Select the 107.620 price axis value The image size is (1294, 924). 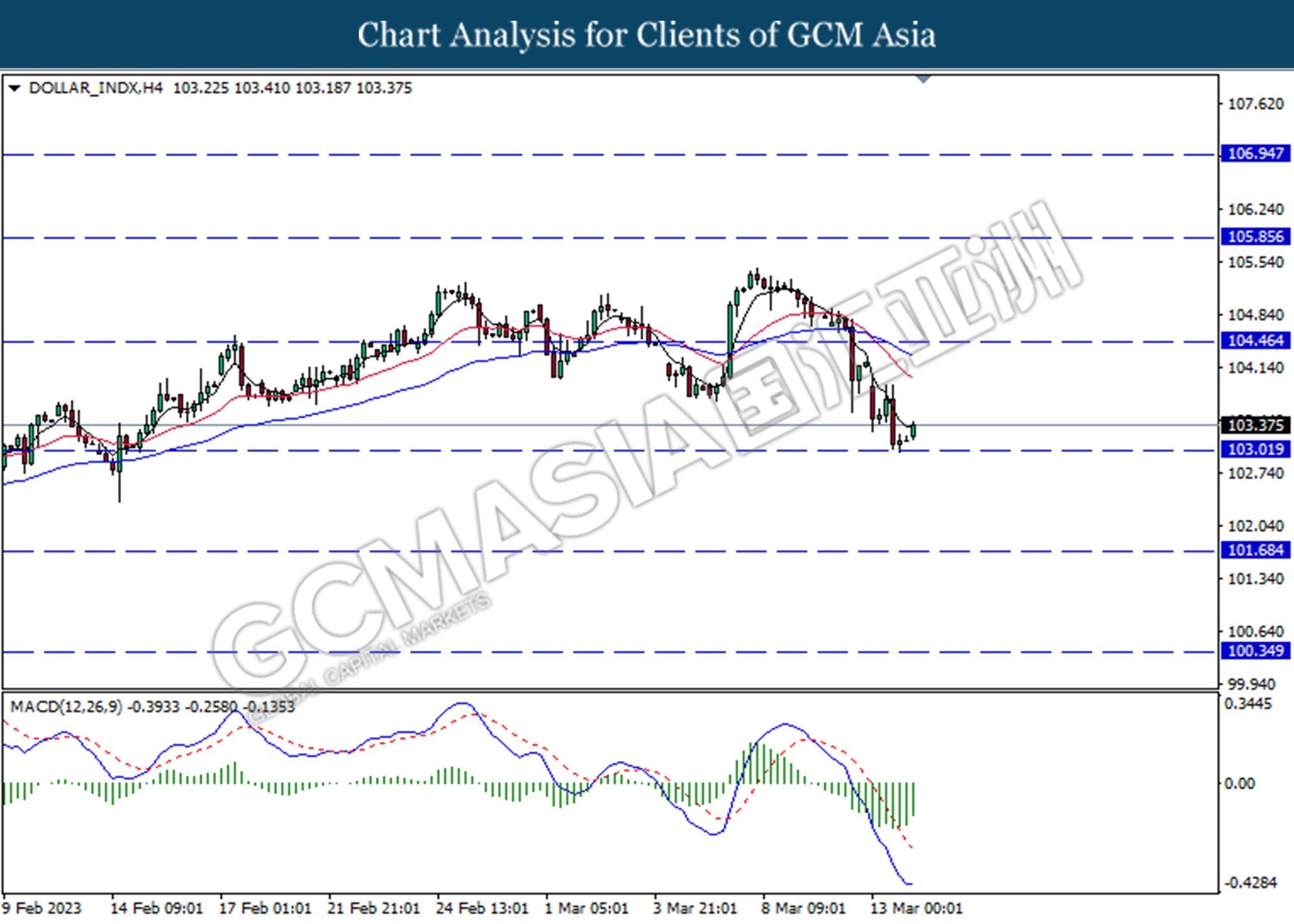tap(1255, 104)
